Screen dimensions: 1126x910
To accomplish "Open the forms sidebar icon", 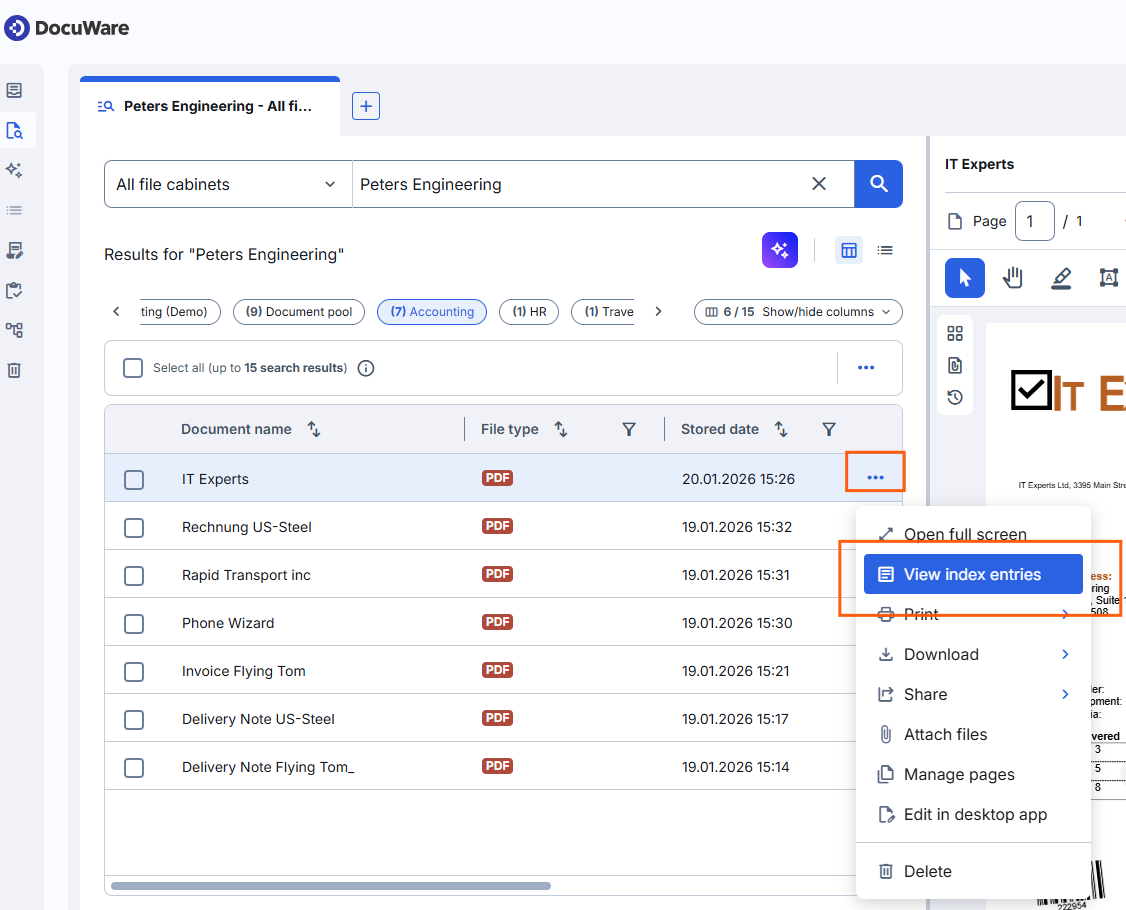I will (14, 250).
